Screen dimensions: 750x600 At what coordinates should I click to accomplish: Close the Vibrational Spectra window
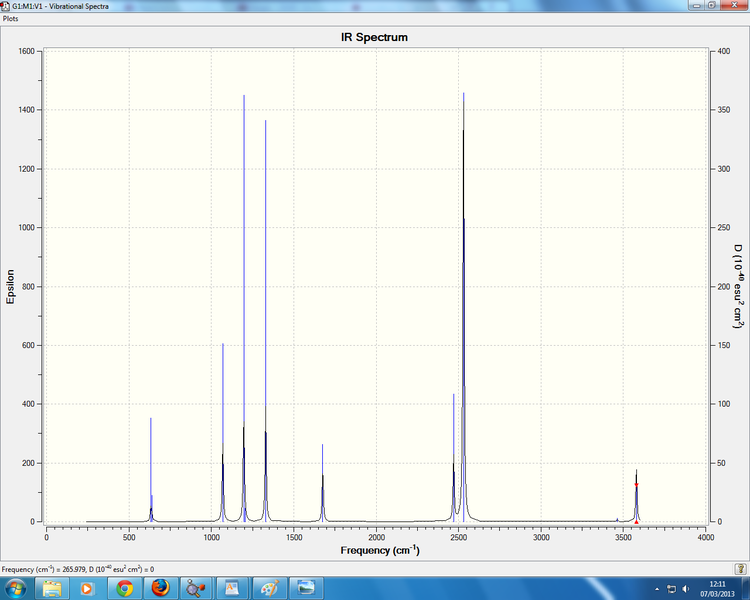[x=734, y=5]
